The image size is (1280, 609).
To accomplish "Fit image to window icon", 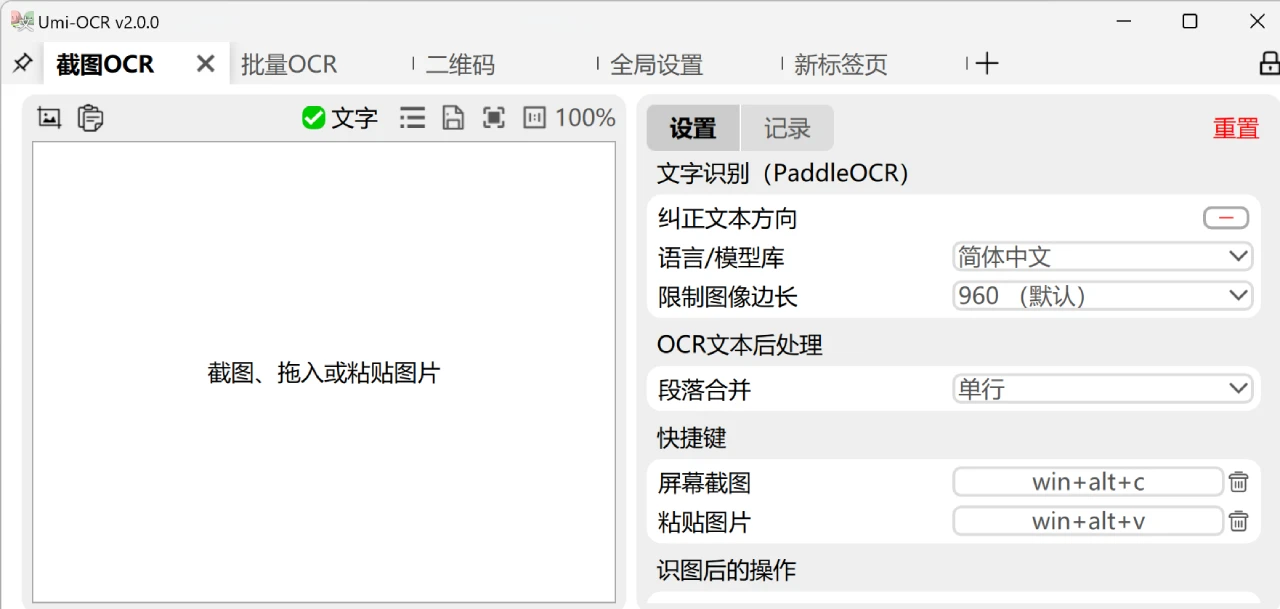I will pyautogui.click(x=494, y=118).
